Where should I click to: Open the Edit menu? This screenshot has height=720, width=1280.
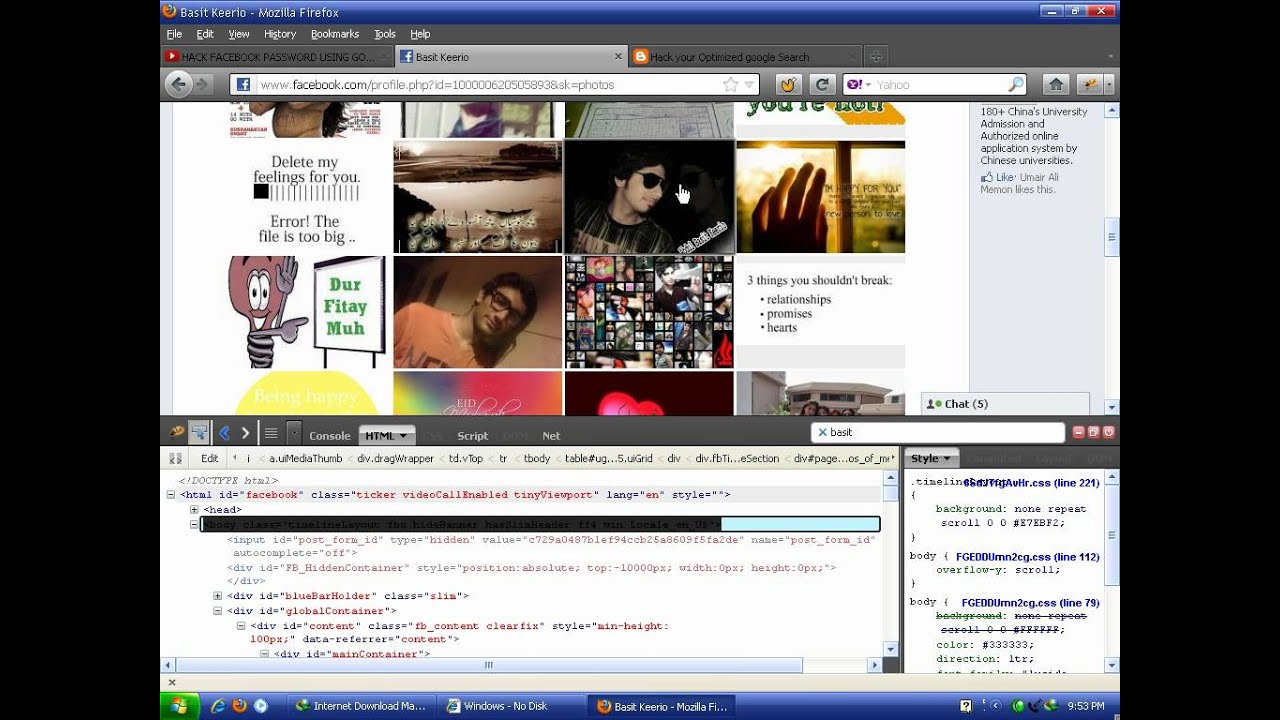[x=205, y=34]
